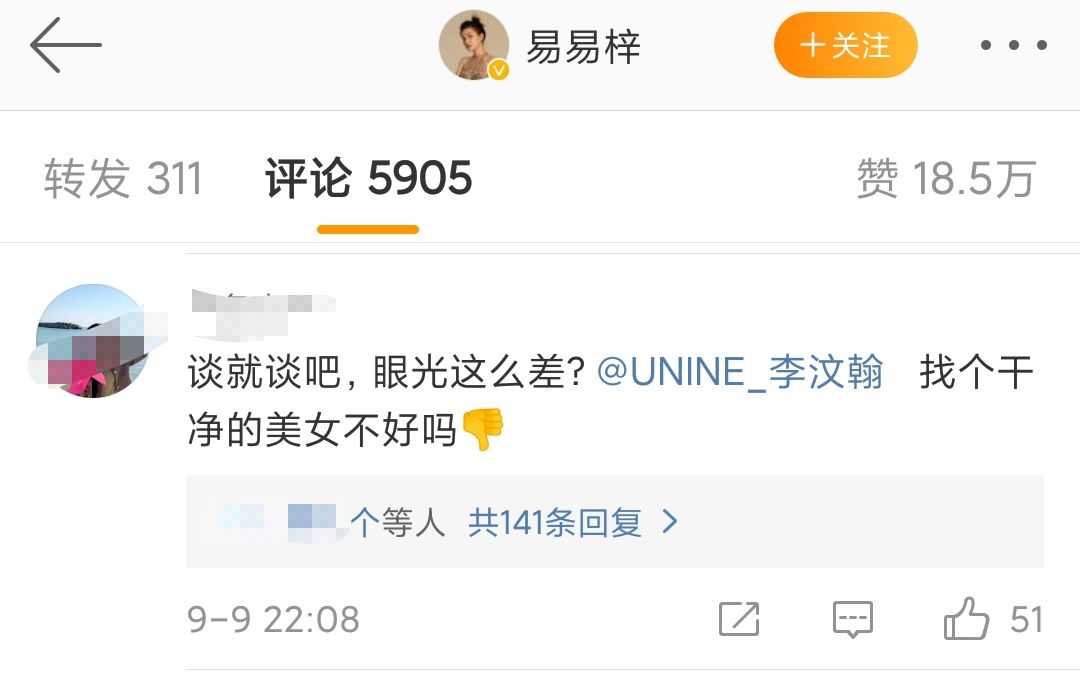Open the commenter's blurred profile picture
The width and height of the screenshot is (1080, 680).
(92, 341)
